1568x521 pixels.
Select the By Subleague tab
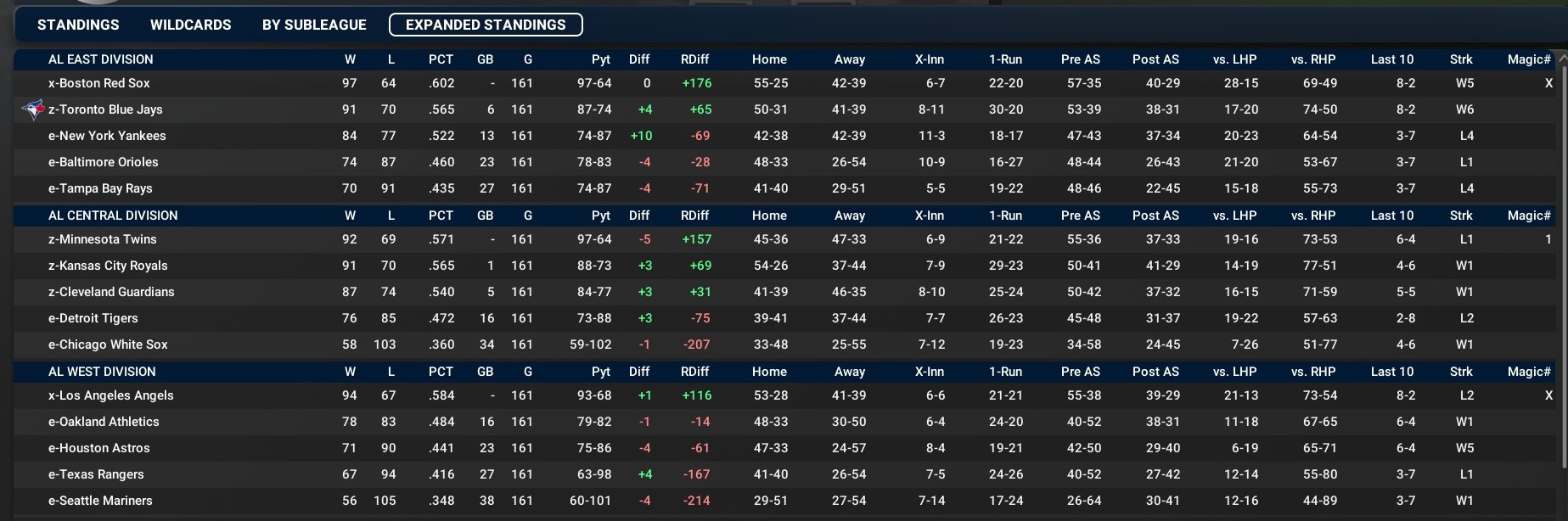click(314, 25)
